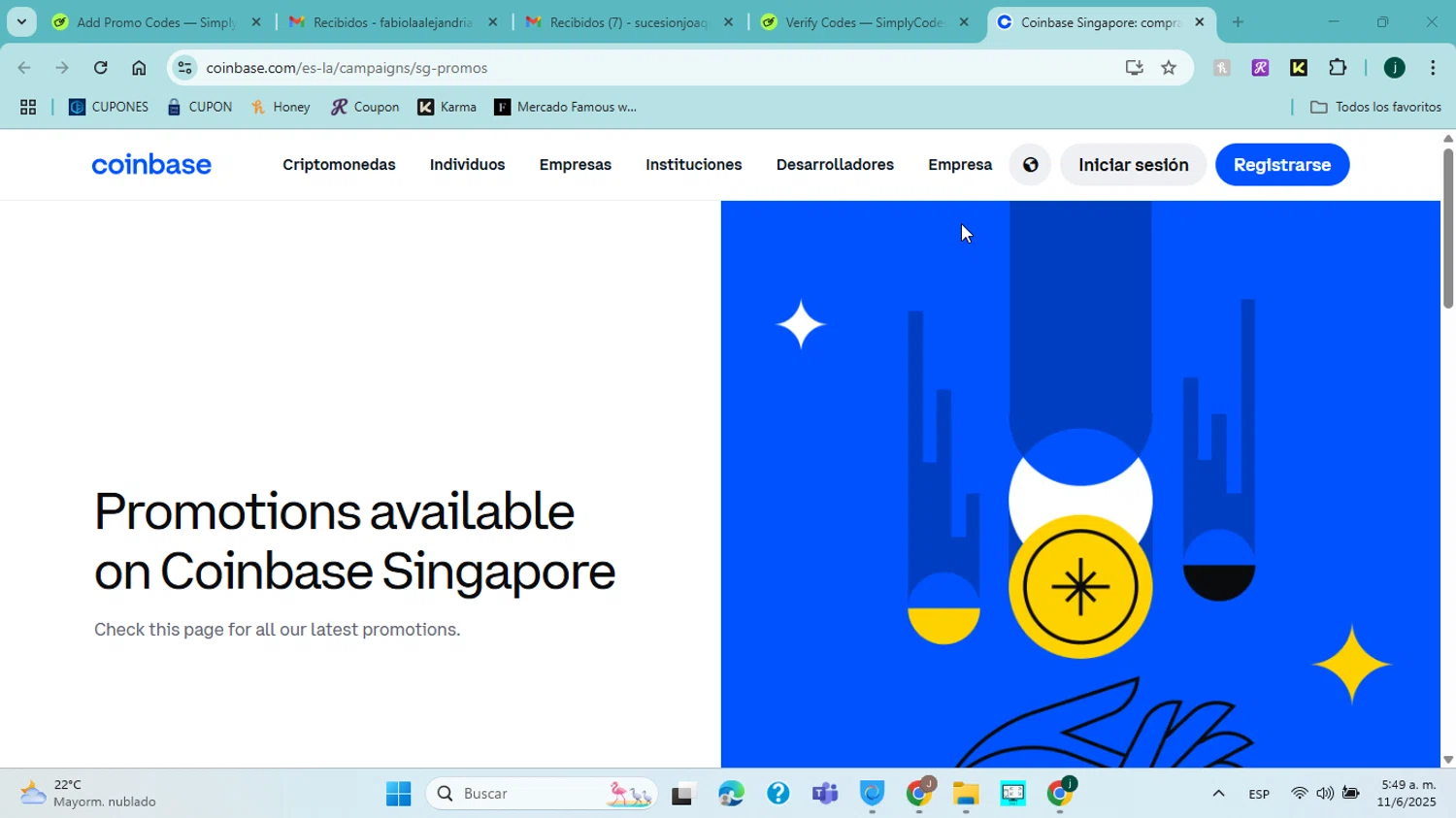
Task: Open Chrome three-dot menu
Action: click(x=1433, y=68)
